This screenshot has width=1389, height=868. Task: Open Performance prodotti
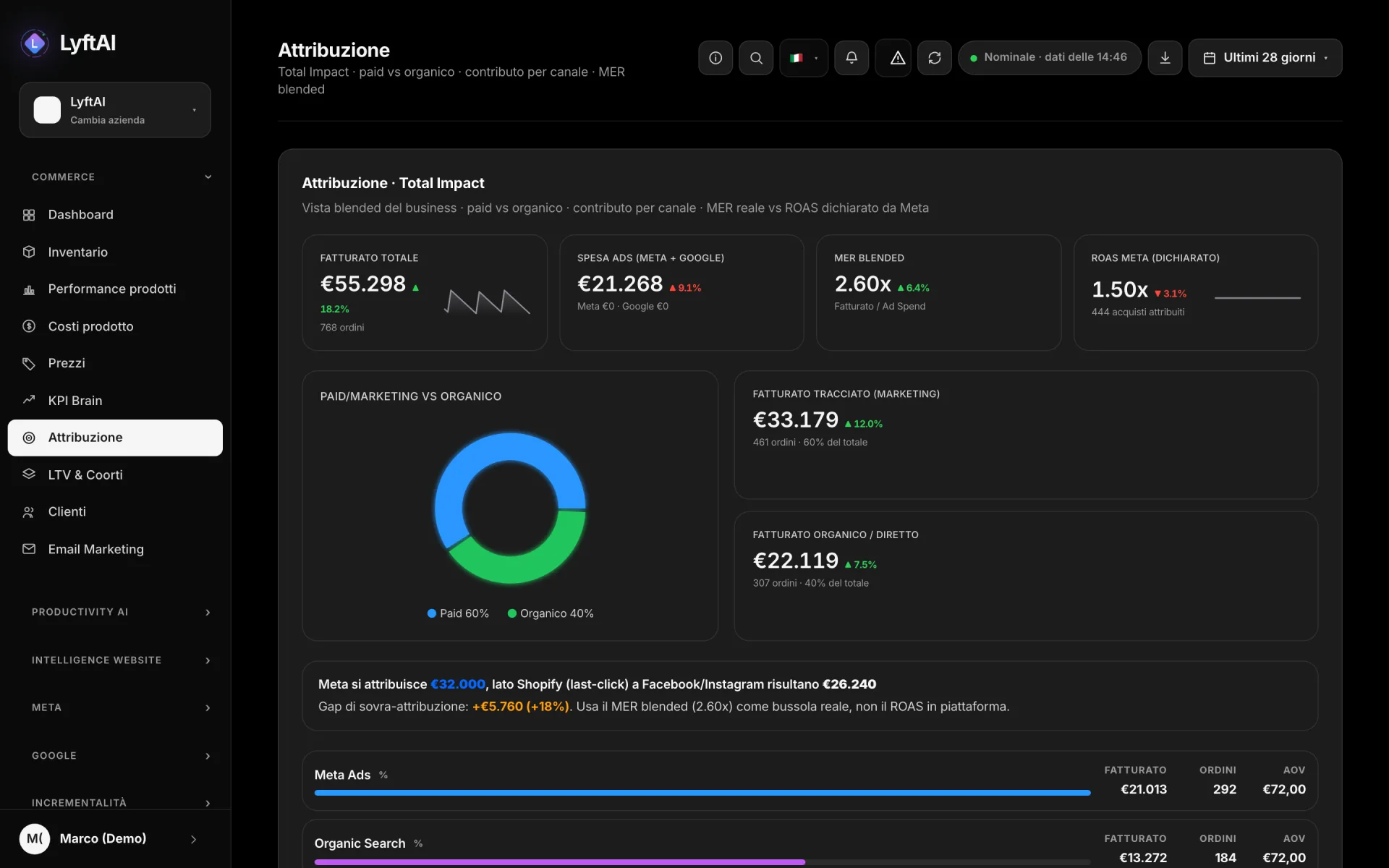(115, 289)
